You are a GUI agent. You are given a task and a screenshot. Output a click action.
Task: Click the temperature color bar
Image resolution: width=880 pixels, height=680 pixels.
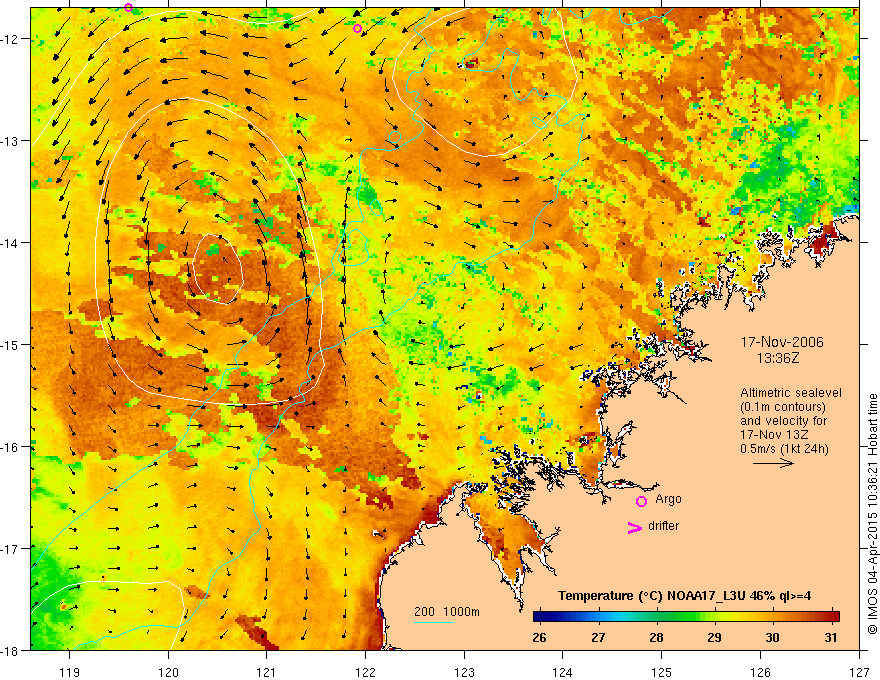click(x=686, y=616)
